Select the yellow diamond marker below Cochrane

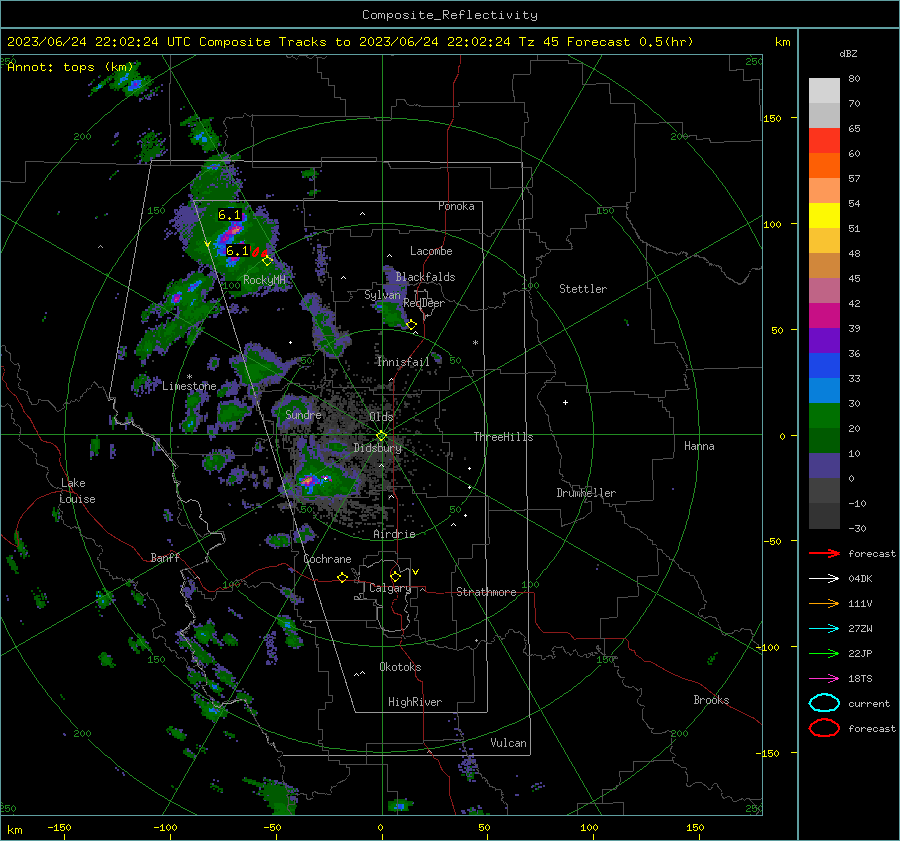point(343,578)
